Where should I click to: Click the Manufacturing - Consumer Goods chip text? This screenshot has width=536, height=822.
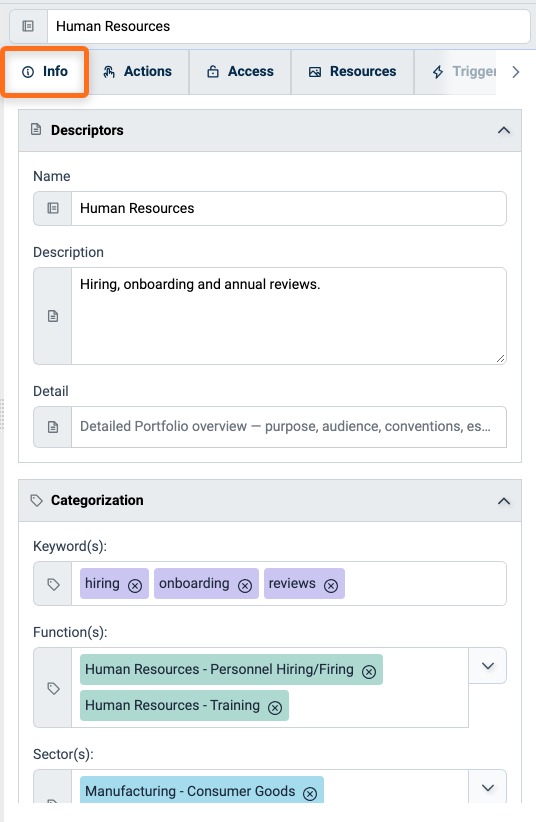[x=190, y=791]
